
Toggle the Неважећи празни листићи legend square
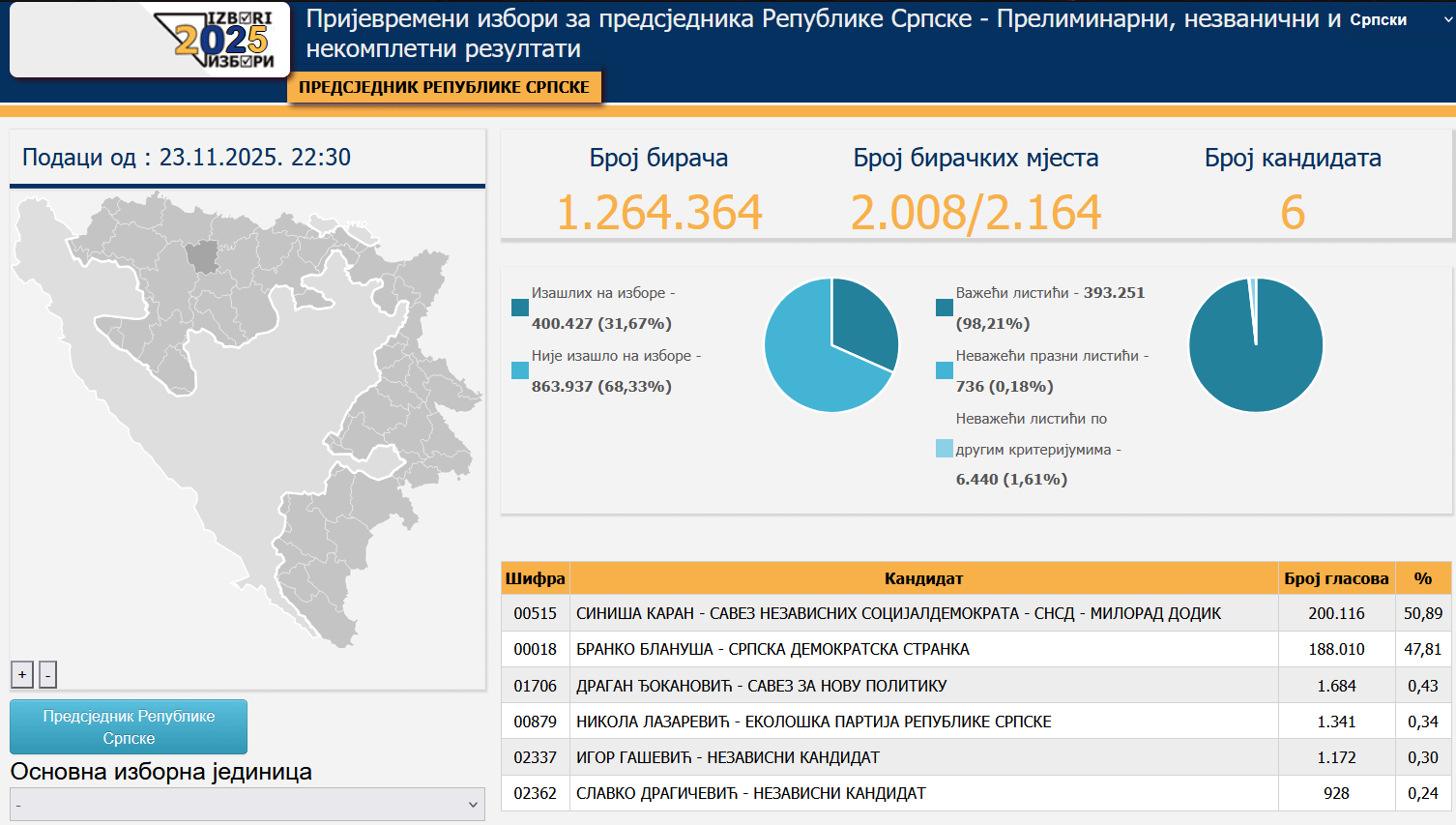pyautogui.click(x=945, y=370)
